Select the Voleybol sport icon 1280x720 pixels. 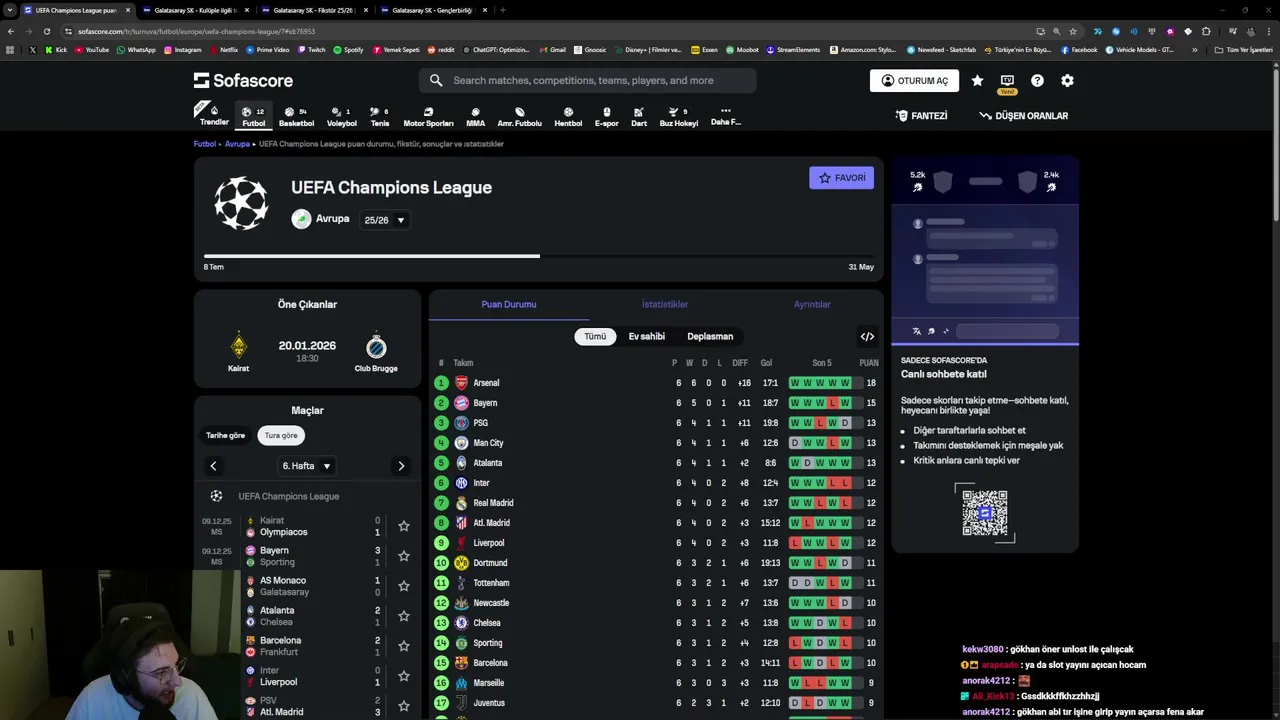click(341, 117)
